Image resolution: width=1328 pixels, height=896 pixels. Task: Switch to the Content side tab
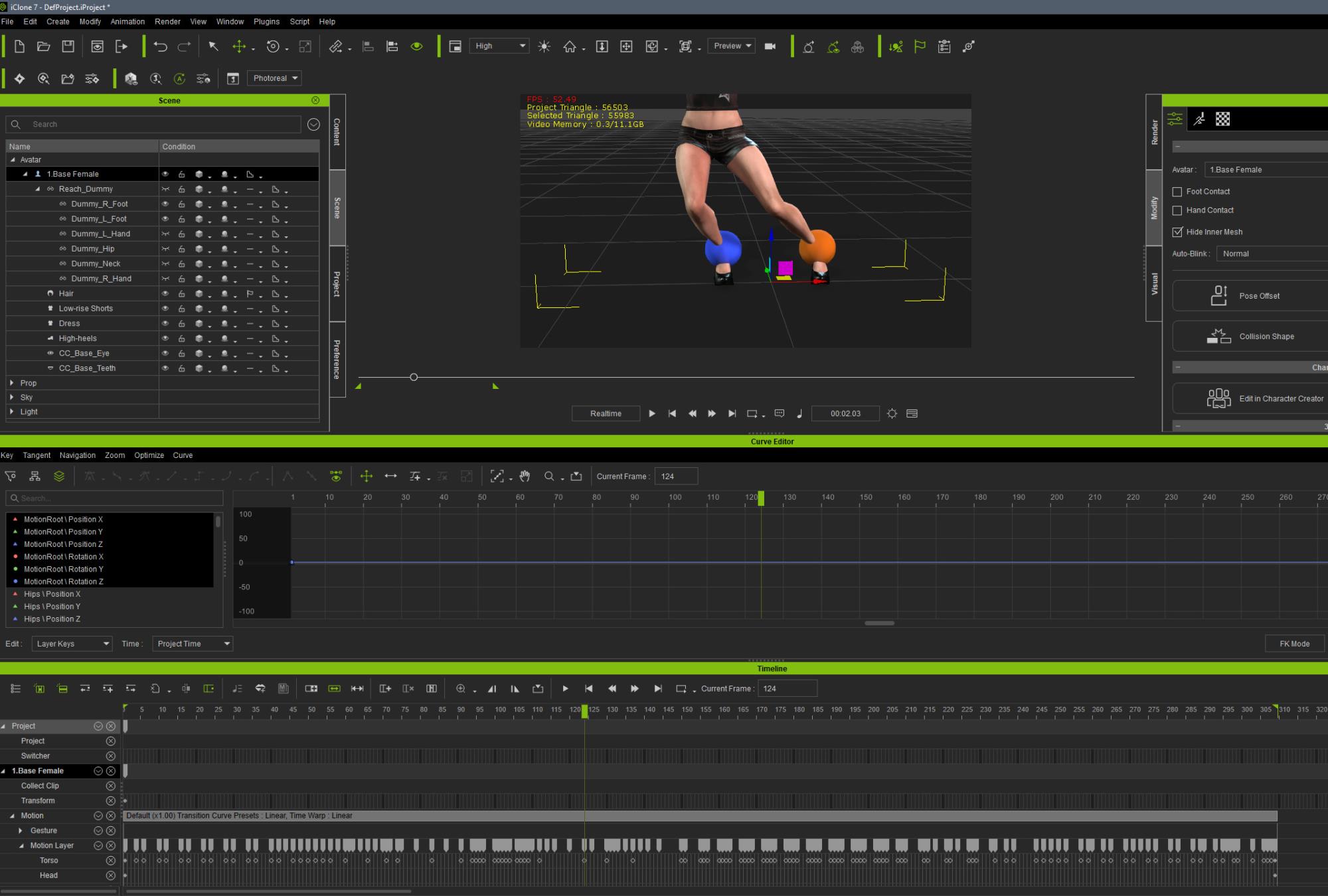point(337,132)
